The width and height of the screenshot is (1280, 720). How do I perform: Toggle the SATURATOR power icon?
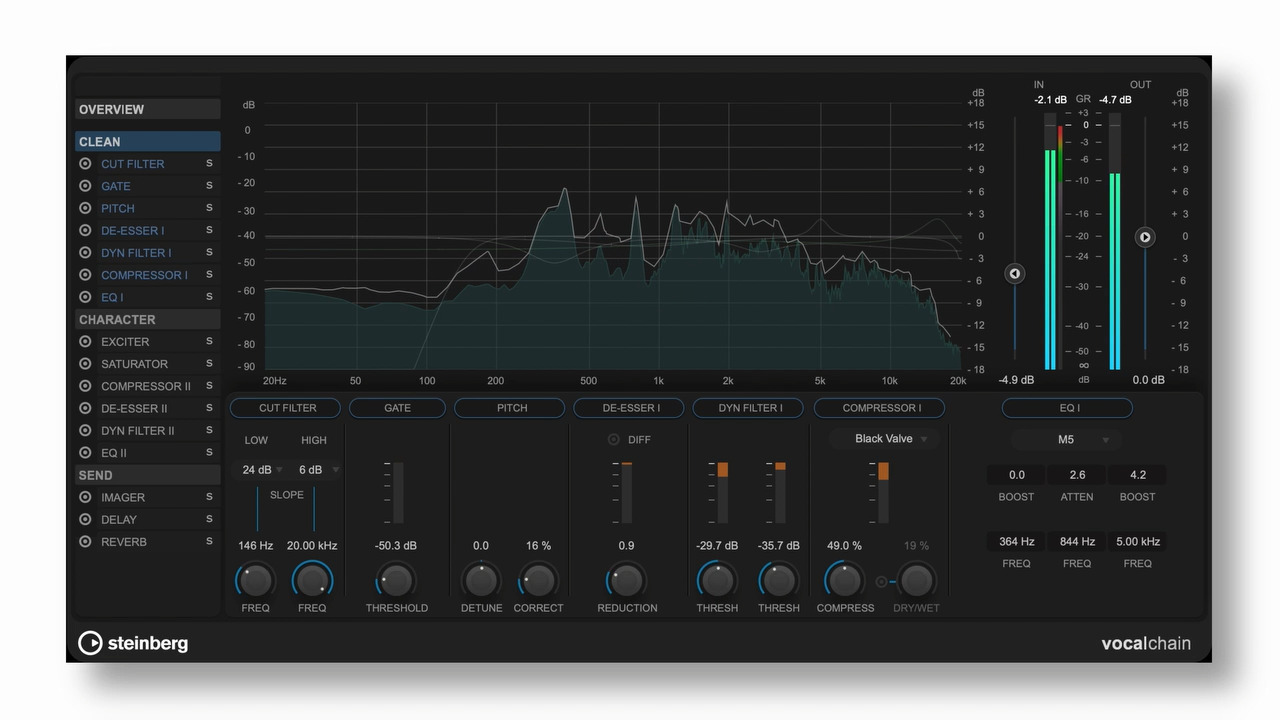(85, 364)
